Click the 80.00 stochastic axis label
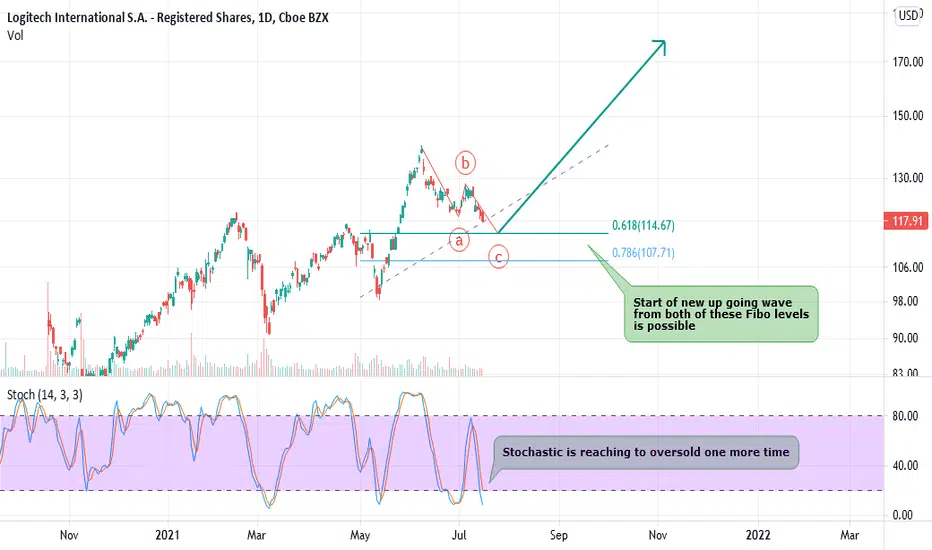Screen dimensions: 932x550 906,416
